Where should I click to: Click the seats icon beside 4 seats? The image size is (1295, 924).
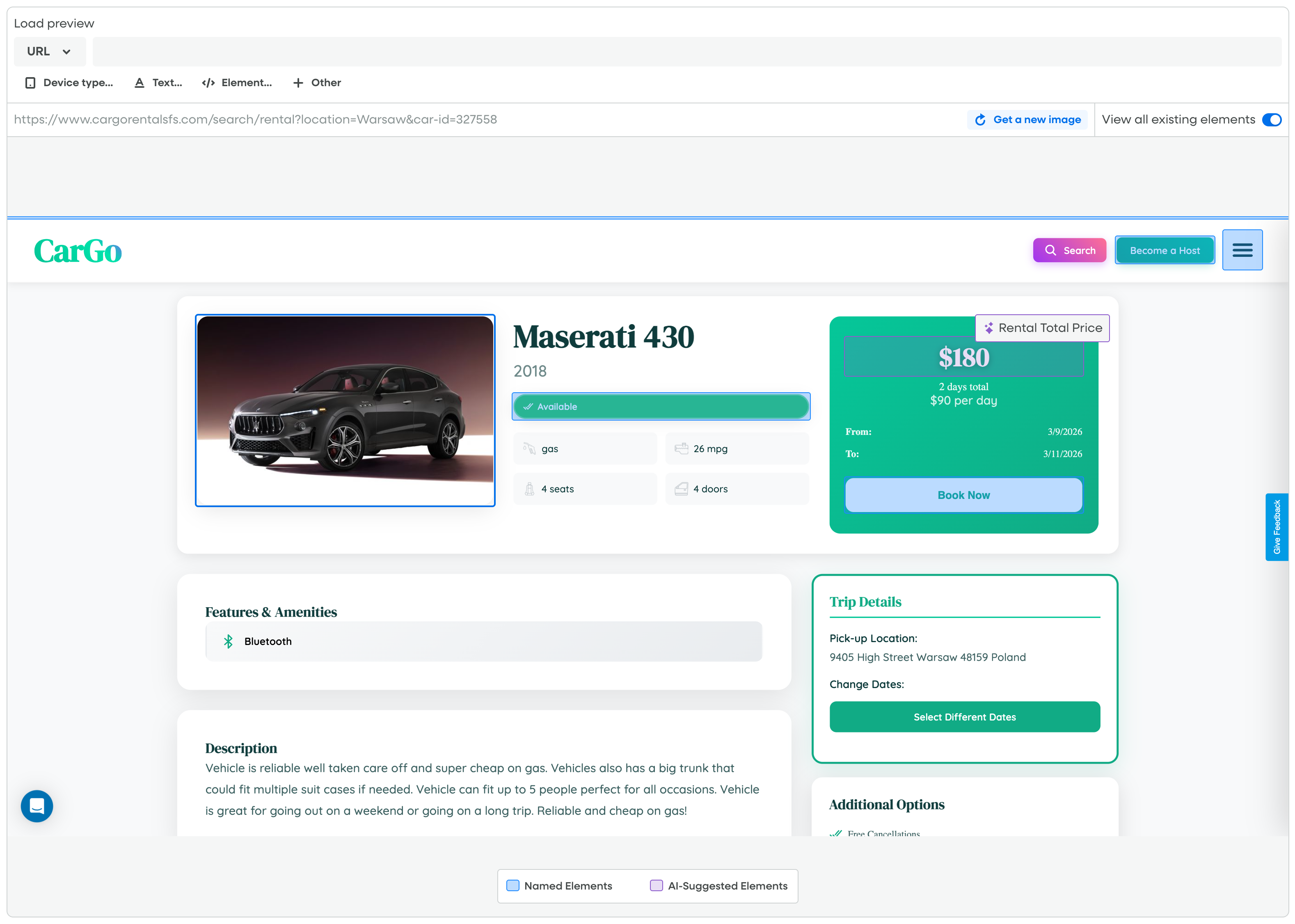click(x=529, y=489)
